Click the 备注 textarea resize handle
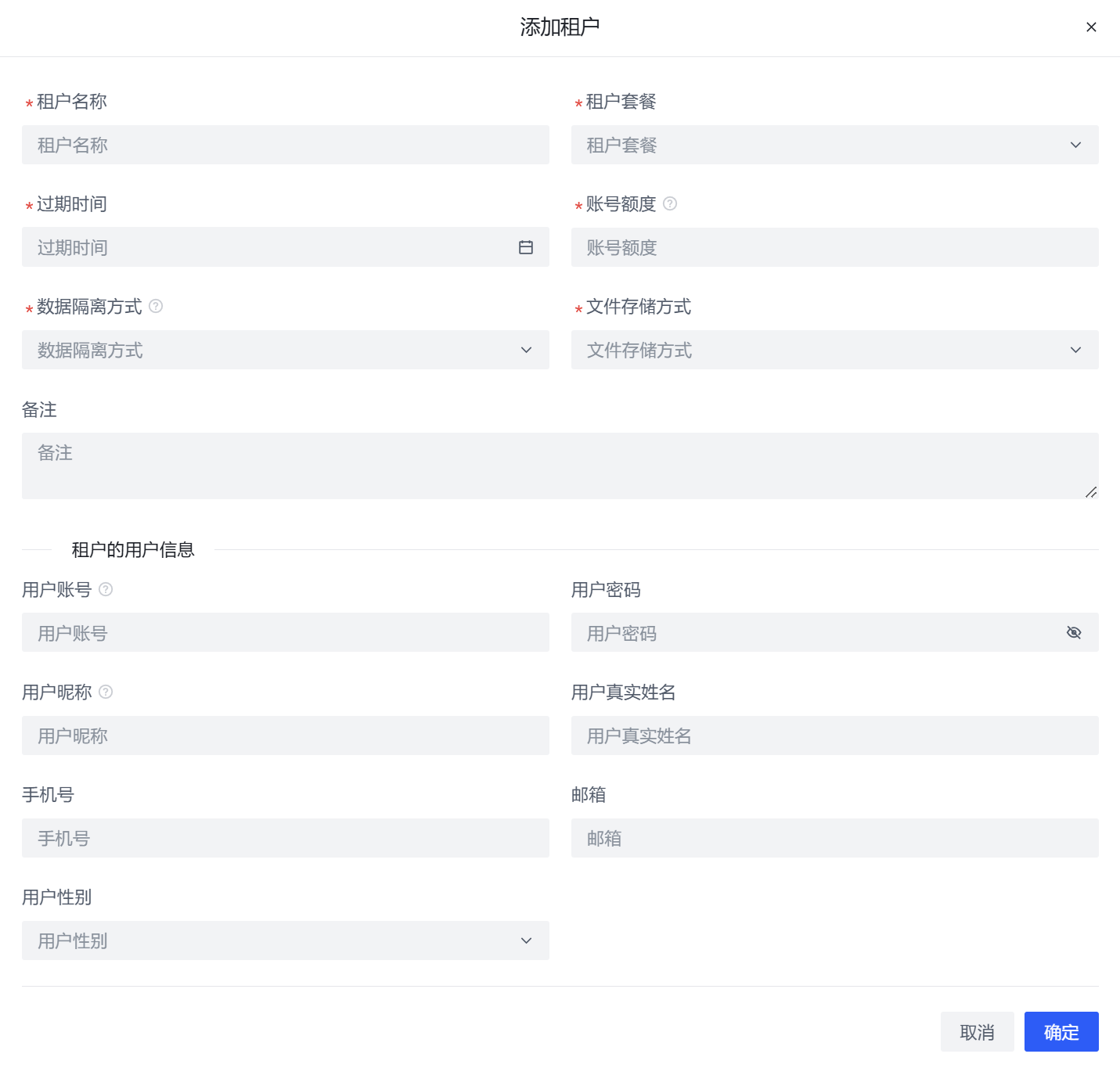 [x=1091, y=491]
